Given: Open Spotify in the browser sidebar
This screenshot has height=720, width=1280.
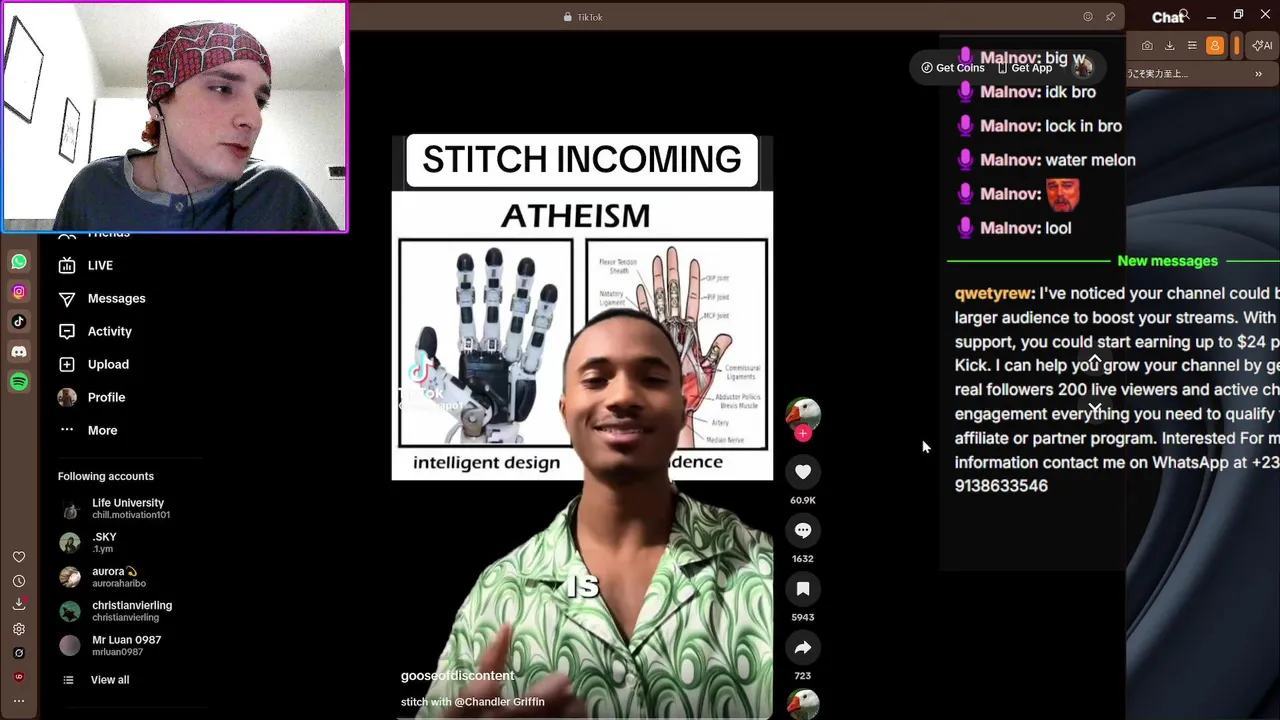Looking at the screenshot, I should 19,382.
